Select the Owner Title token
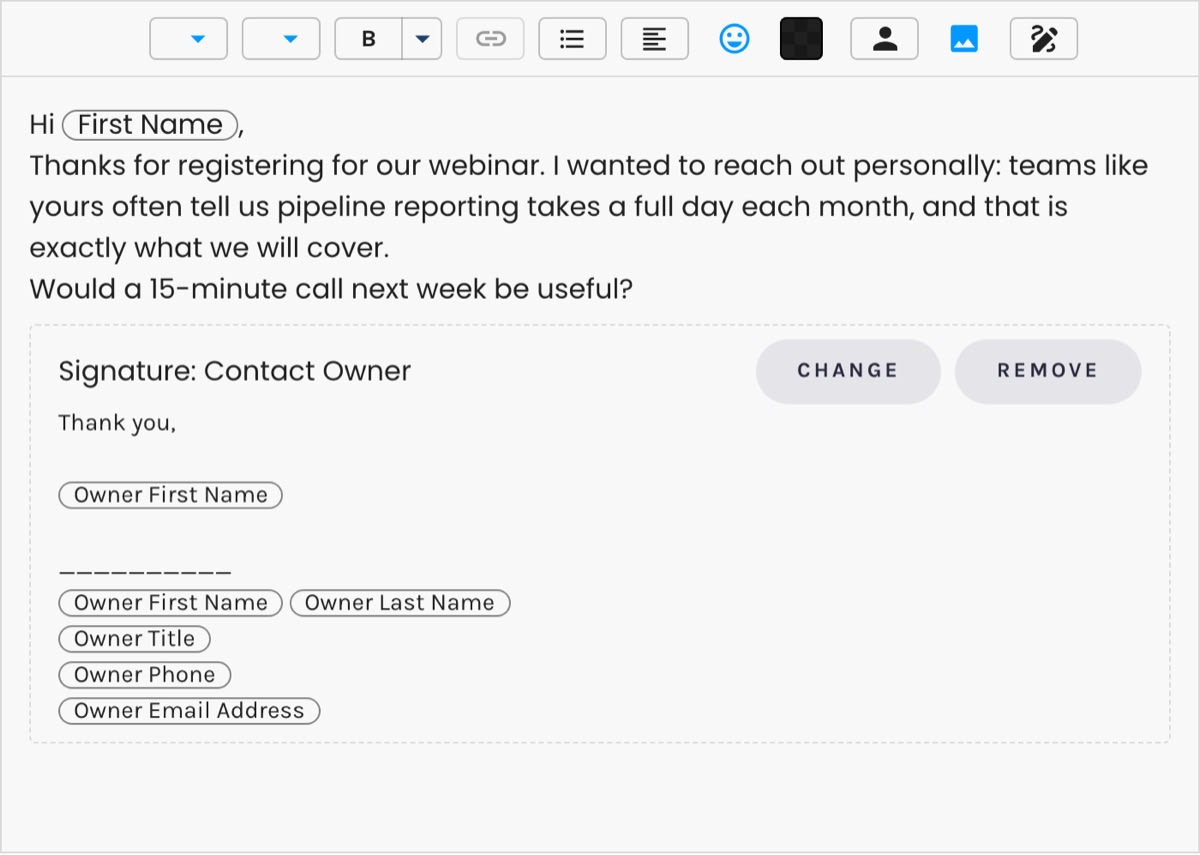 pos(135,639)
